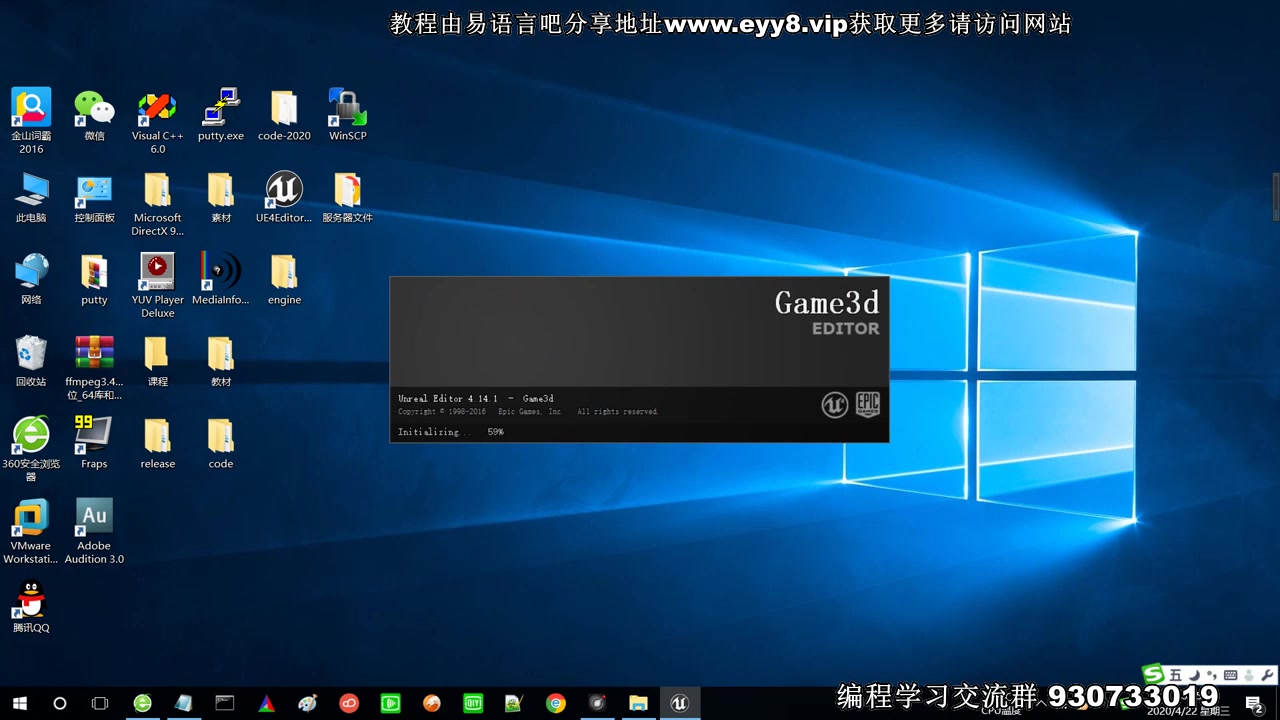The width and height of the screenshot is (1280, 720).
Task: Click the Cortana search circle on taskbar
Action: (x=60, y=703)
